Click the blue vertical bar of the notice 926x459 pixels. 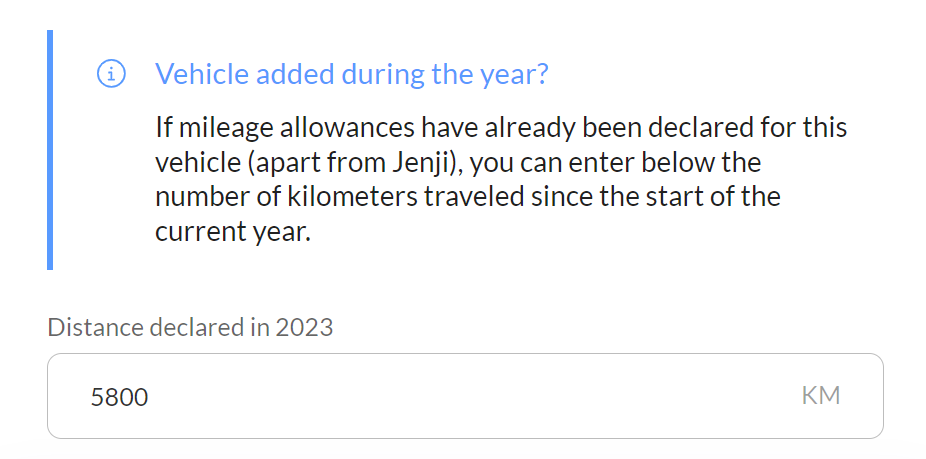50,150
